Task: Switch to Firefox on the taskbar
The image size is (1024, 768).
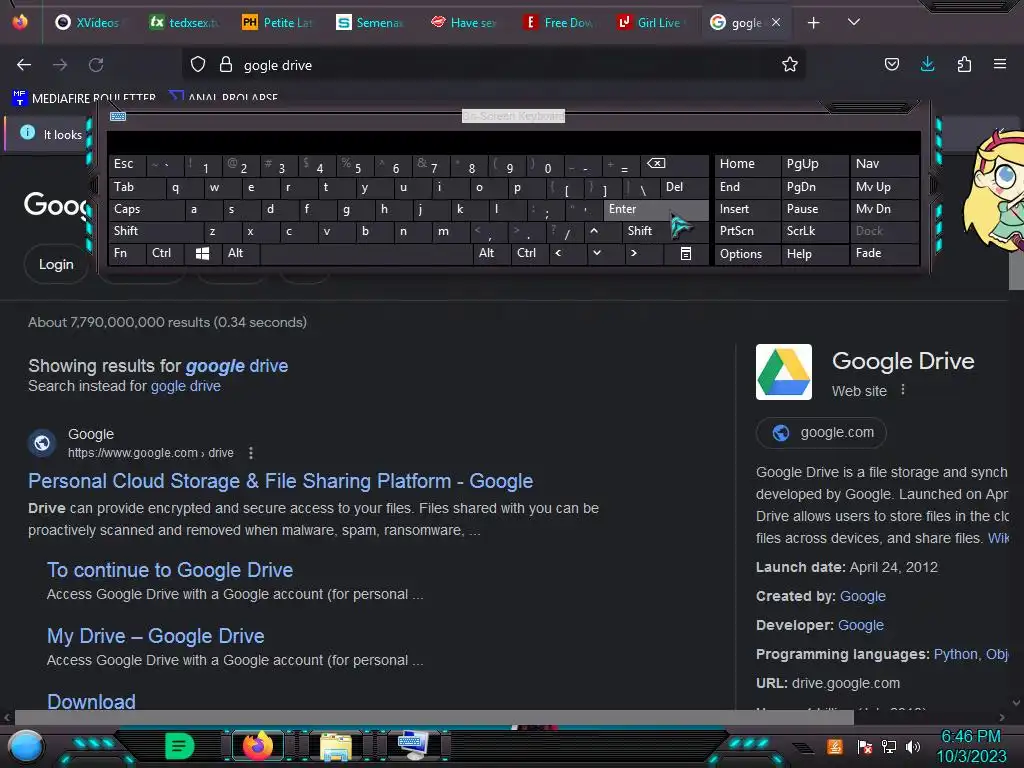Action: (x=257, y=746)
